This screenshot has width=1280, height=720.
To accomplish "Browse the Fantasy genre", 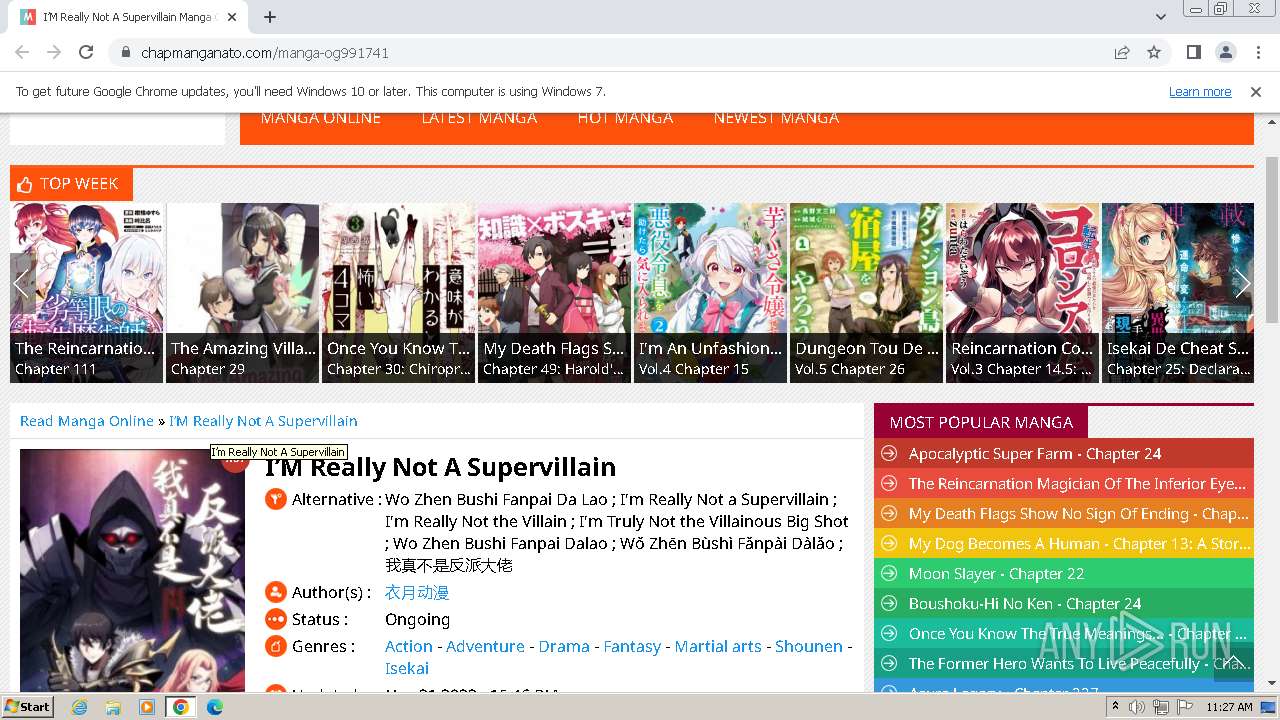I will pos(632,647).
